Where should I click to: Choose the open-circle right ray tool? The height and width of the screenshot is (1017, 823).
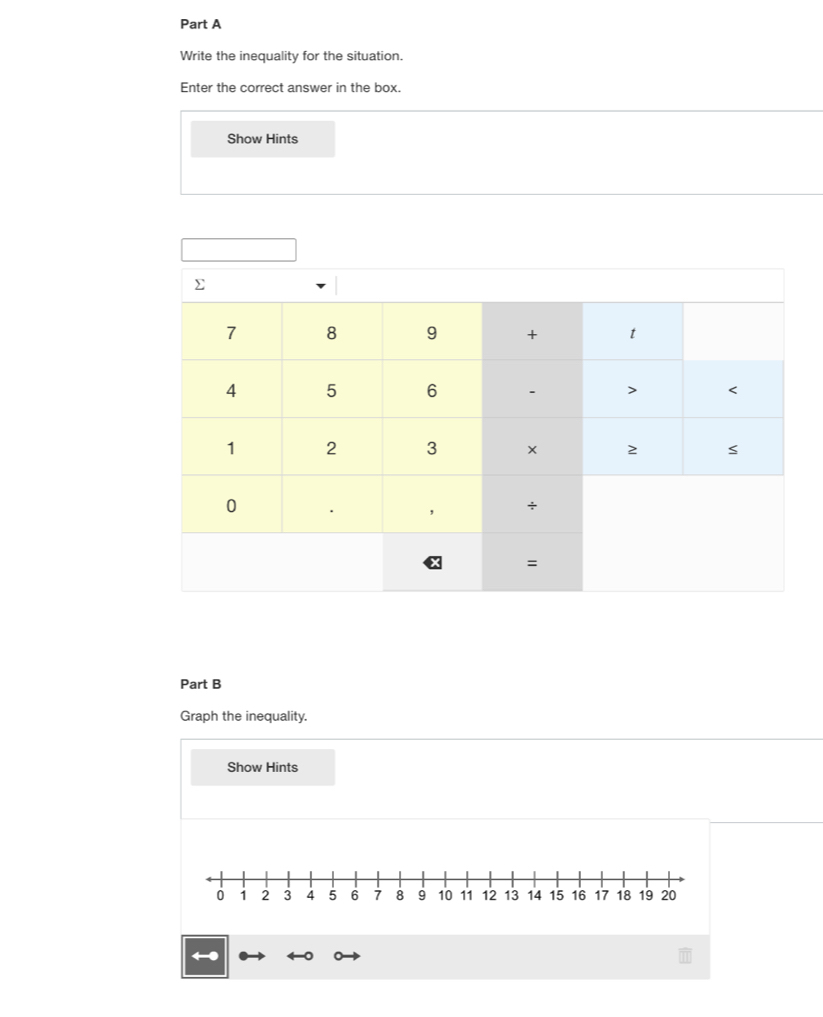pos(347,957)
